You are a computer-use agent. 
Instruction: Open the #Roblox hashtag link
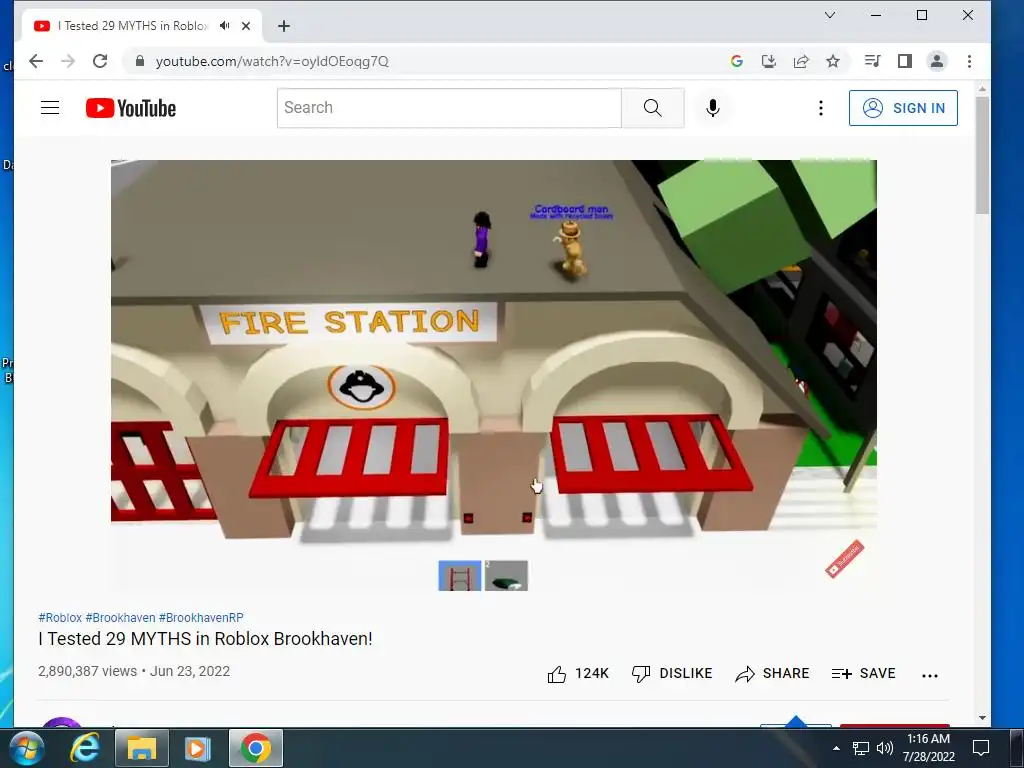(60, 617)
